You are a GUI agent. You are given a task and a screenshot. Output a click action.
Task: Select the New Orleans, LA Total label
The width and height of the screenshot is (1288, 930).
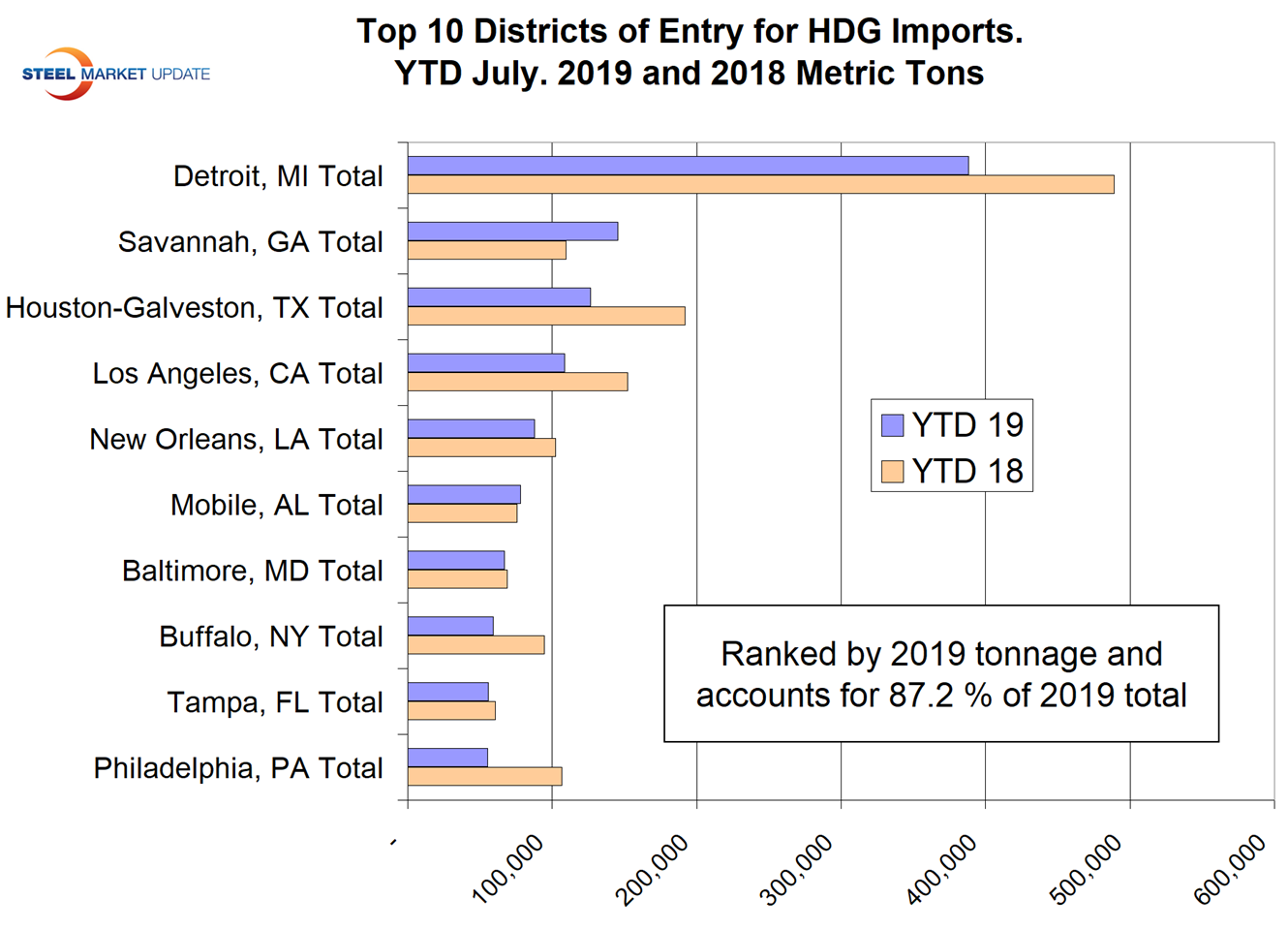pyautogui.click(x=235, y=440)
